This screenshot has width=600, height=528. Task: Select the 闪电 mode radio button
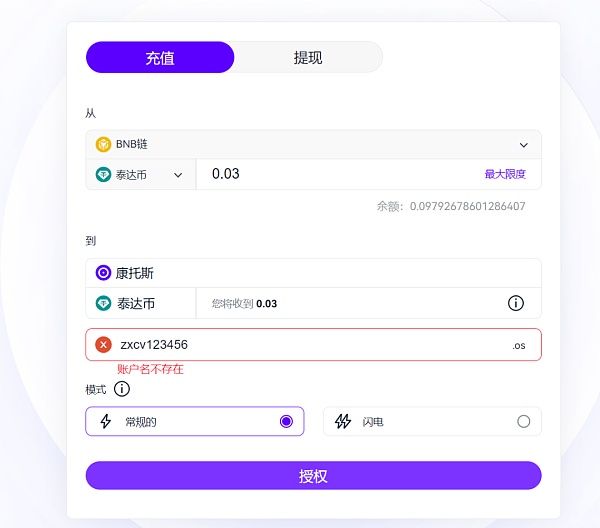point(524,422)
